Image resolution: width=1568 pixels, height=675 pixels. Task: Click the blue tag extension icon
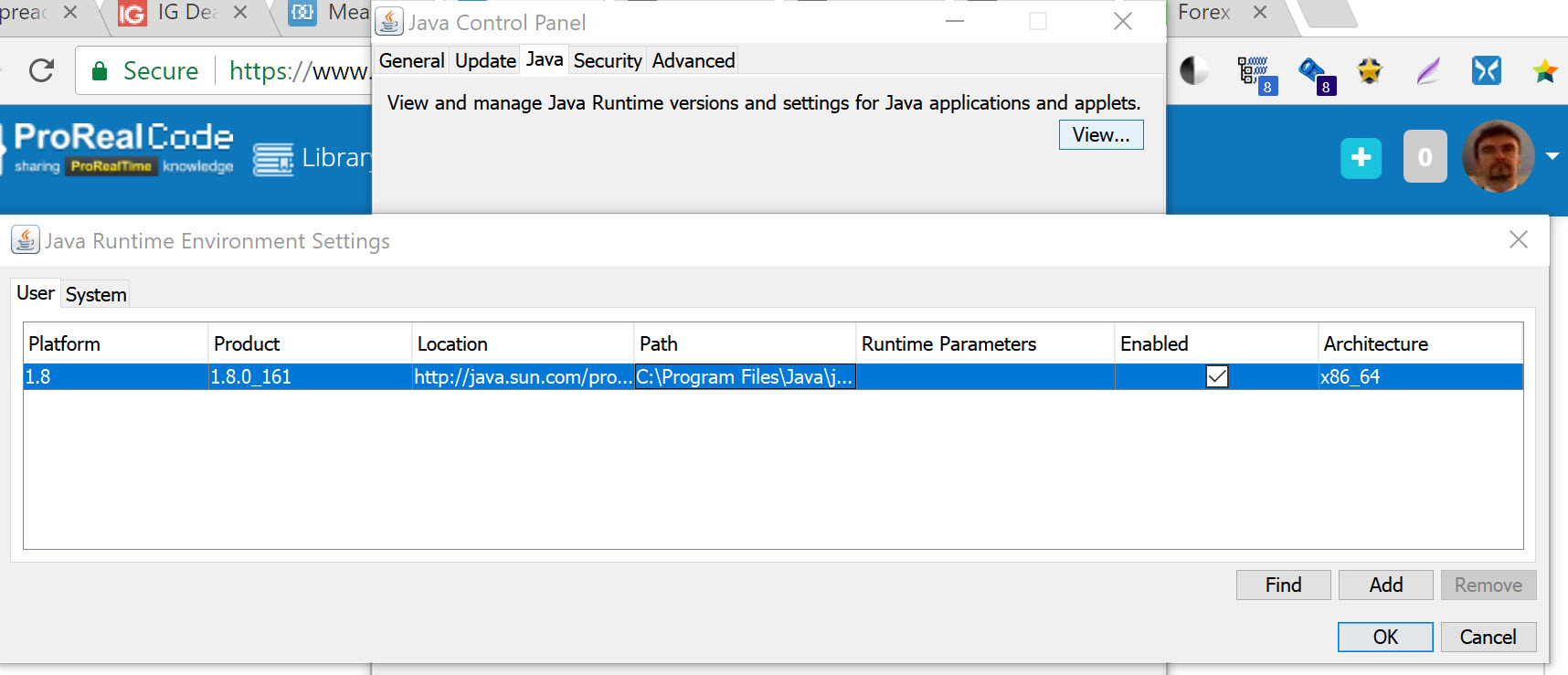tap(1312, 71)
